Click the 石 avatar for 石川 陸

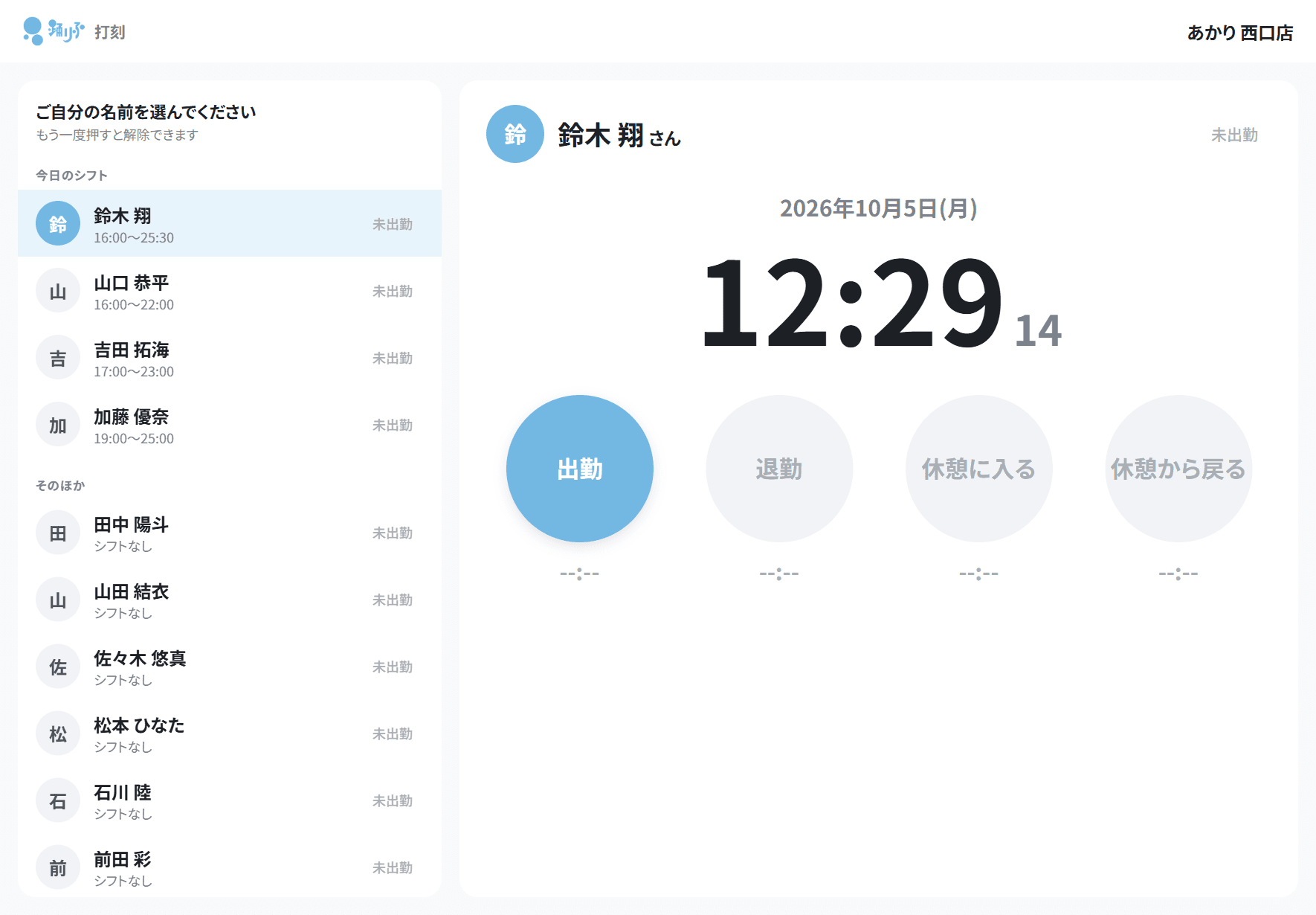58,800
